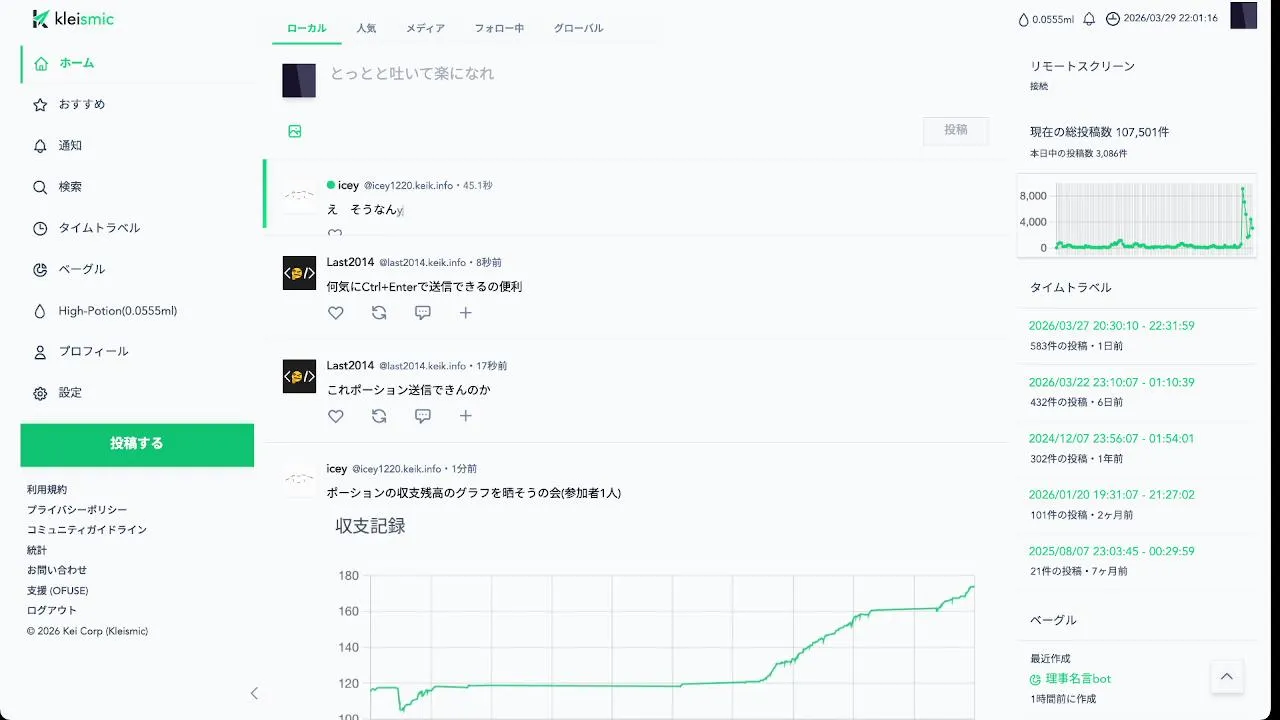Image resolution: width=1280 pixels, height=720 pixels.
Task: Jump back to top with up-chevron button
Action: tap(1227, 676)
